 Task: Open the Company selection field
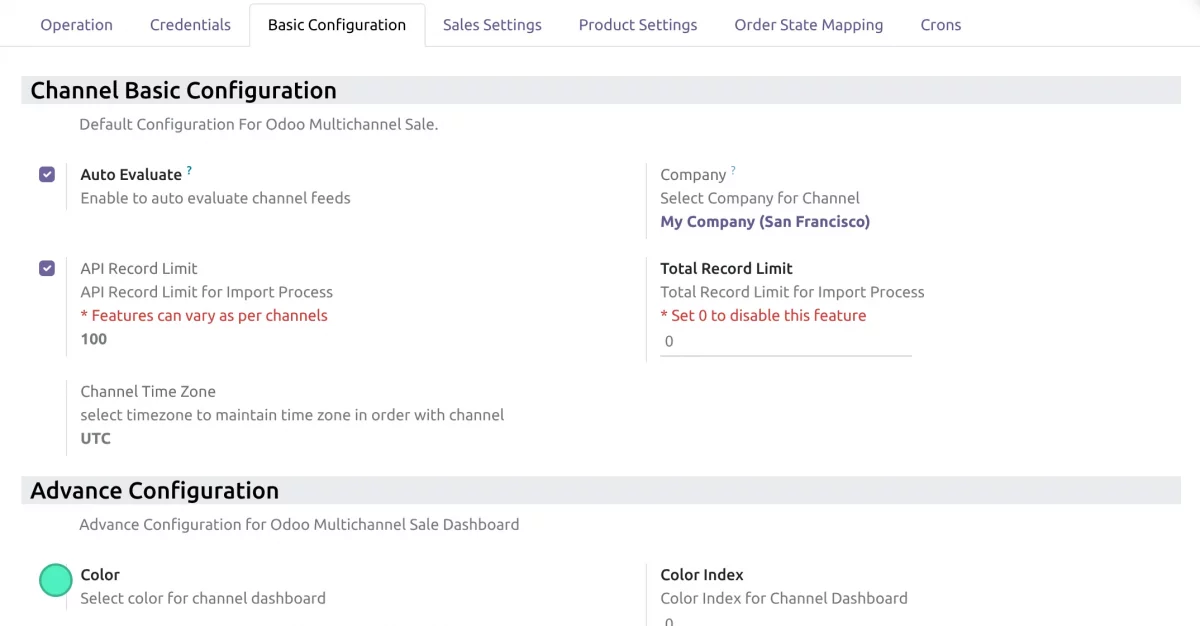tap(765, 222)
